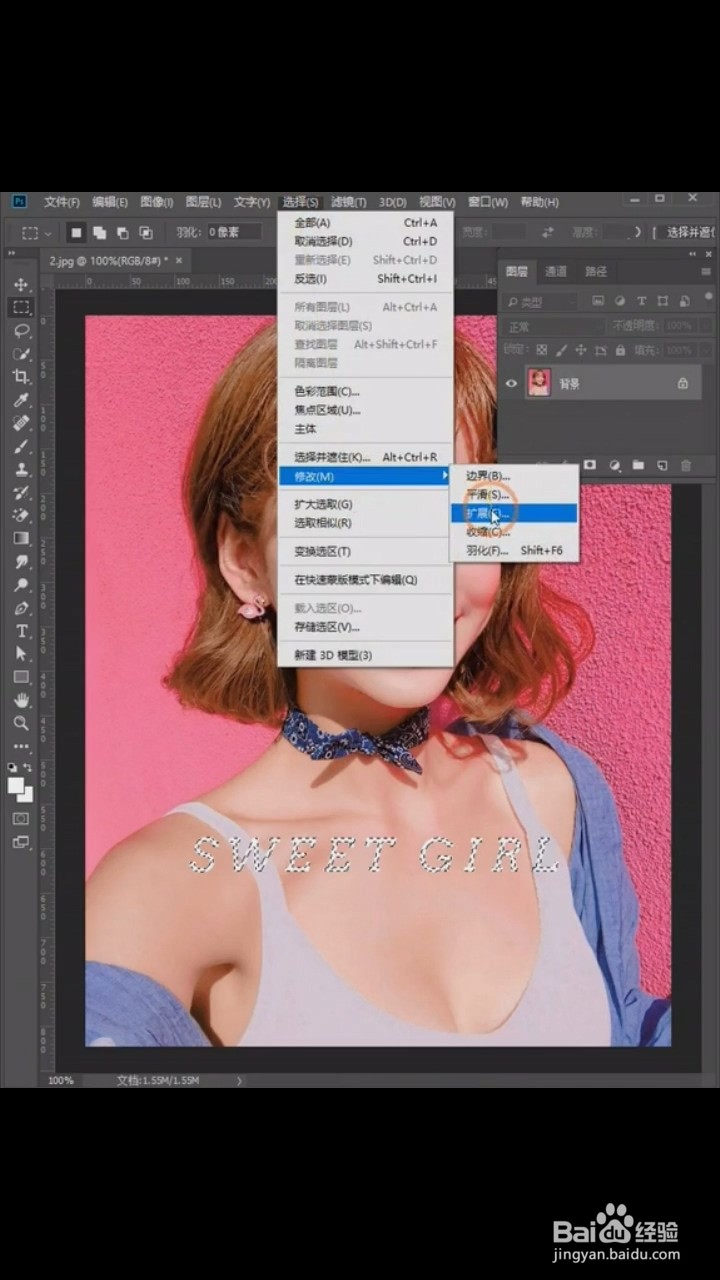This screenshot has width=720, height=1280.
Task: Select the Horizontal Type tool
Action: [x=21, y=631]
